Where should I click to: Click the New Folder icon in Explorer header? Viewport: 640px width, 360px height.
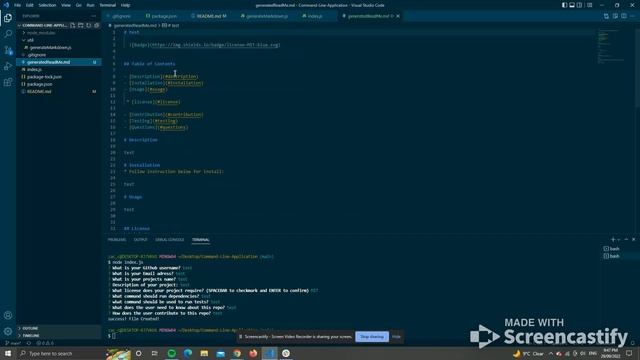(81, 25)
